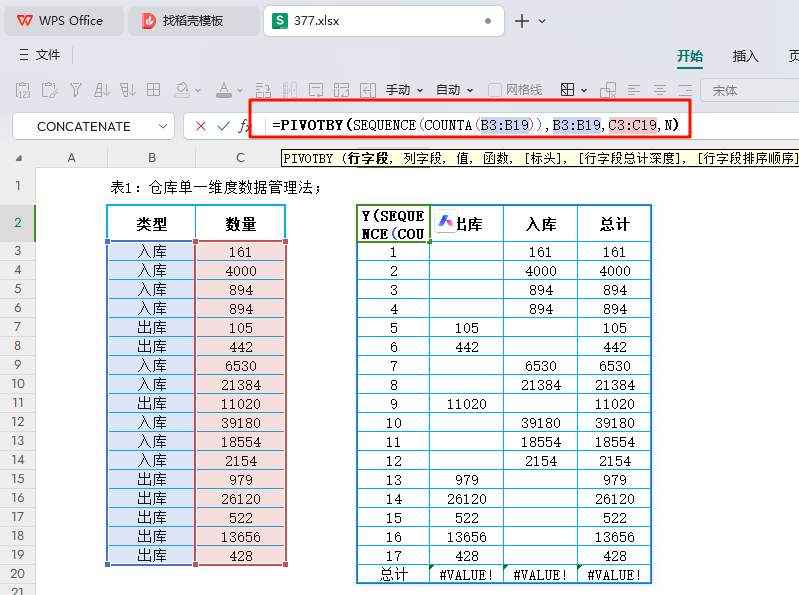Open the CONCATENATE name box dropdown
Screen dimensions: 799x595
(163, 126)
